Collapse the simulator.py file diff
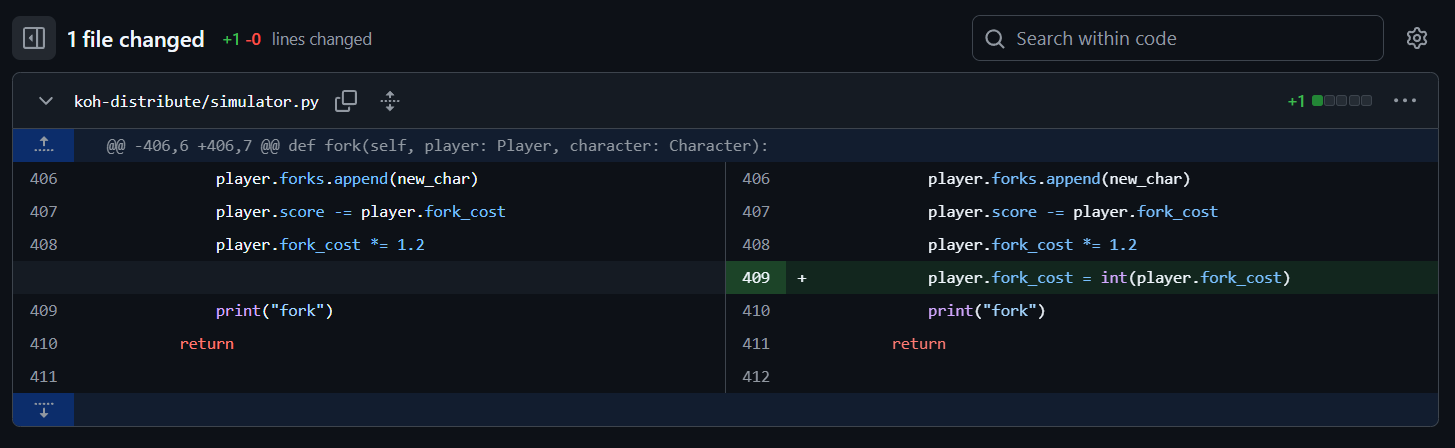The height and width of the screenshot is (448, 1455). pos(45,100)
